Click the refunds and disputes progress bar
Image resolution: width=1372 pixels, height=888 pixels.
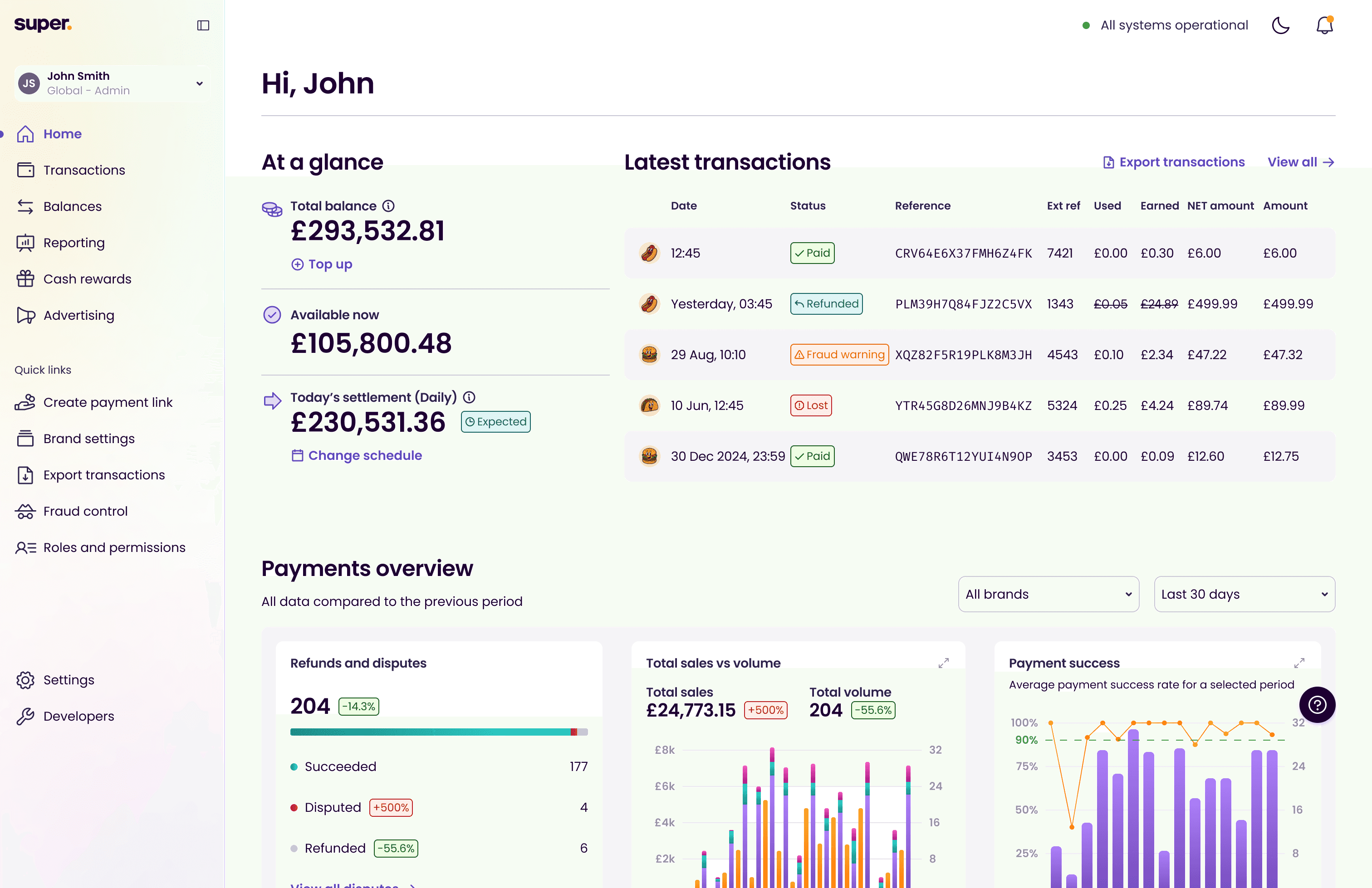[x=438, y=732]
